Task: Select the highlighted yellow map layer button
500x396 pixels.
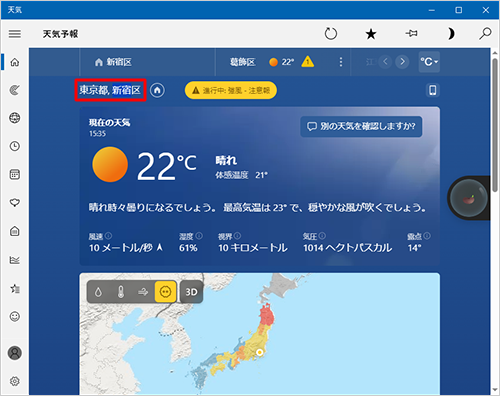Action: point(166,292)
